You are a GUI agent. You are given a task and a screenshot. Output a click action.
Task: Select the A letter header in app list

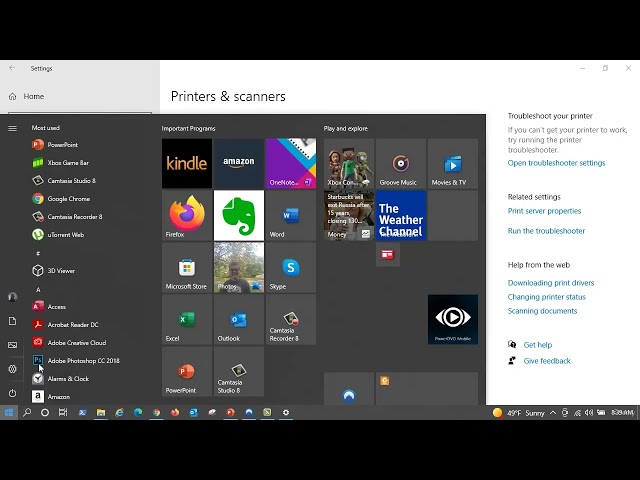coord(38,289)
